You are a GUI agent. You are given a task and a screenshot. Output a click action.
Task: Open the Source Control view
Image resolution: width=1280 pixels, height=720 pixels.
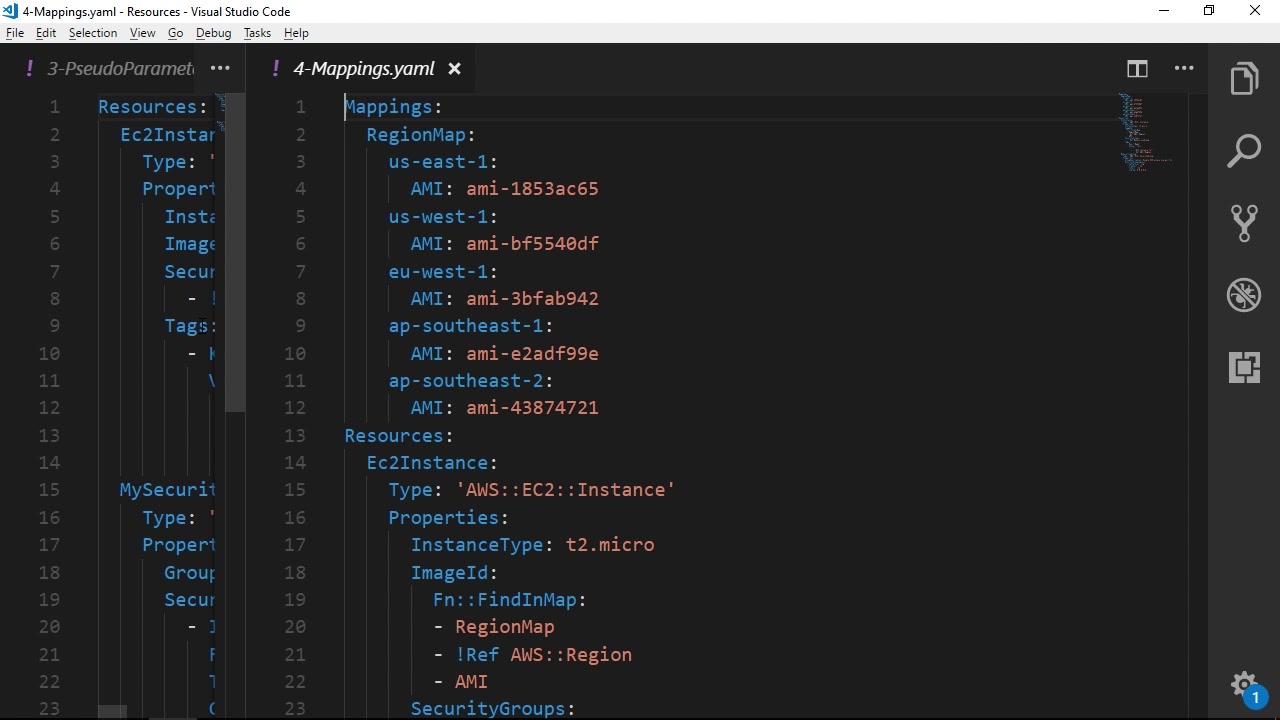[1244, 223]
